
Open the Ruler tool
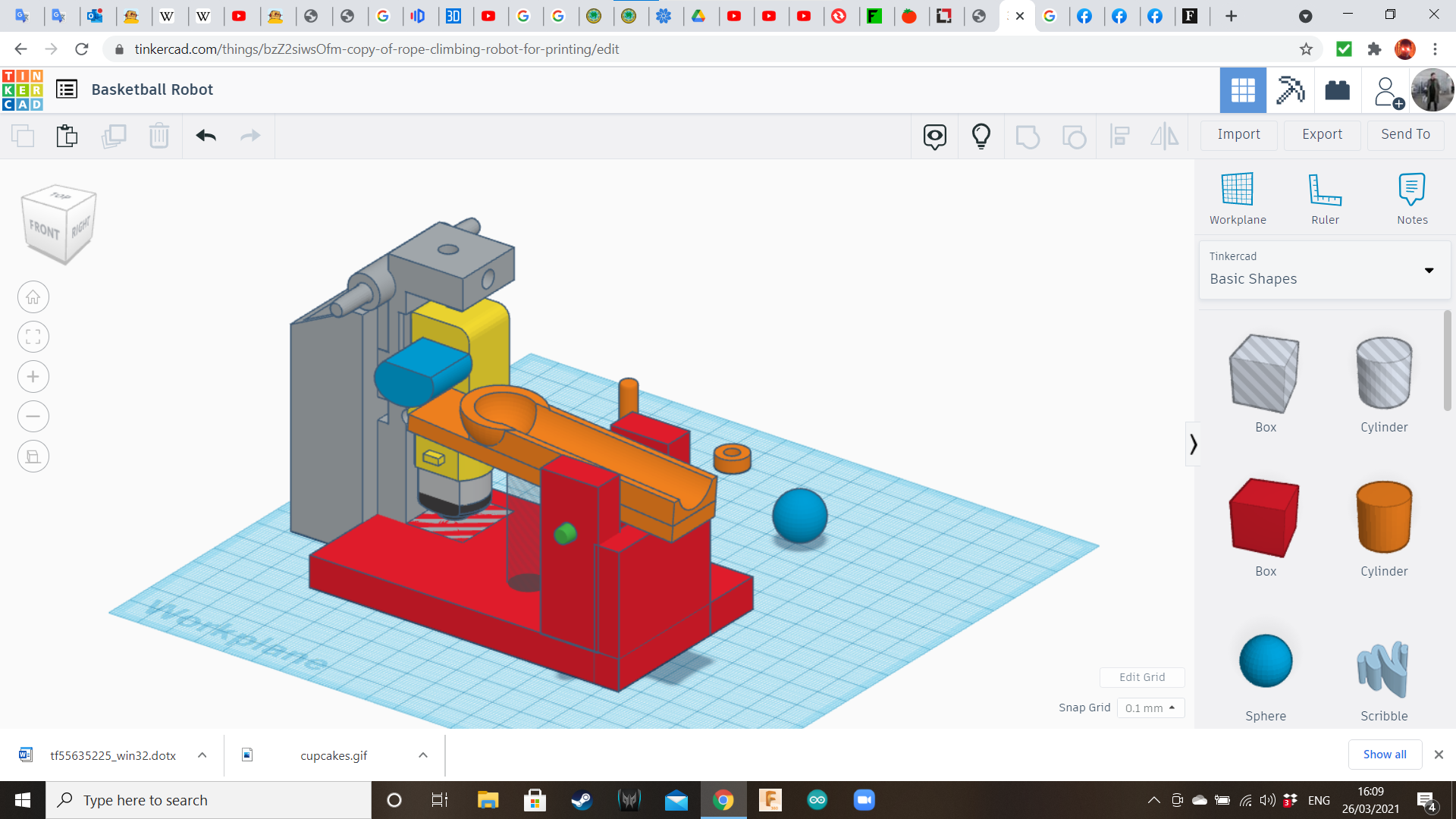coord(1325,199)
